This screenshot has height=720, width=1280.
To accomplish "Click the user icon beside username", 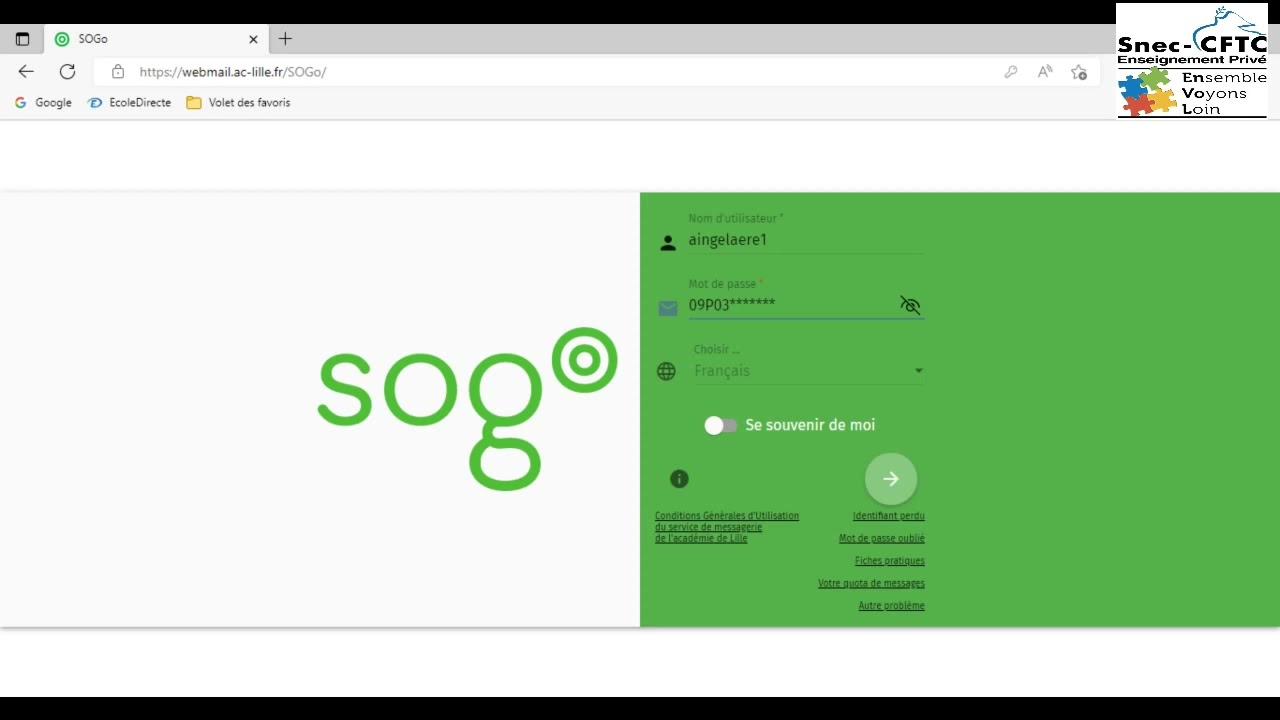I will click(x=668, y=243).
